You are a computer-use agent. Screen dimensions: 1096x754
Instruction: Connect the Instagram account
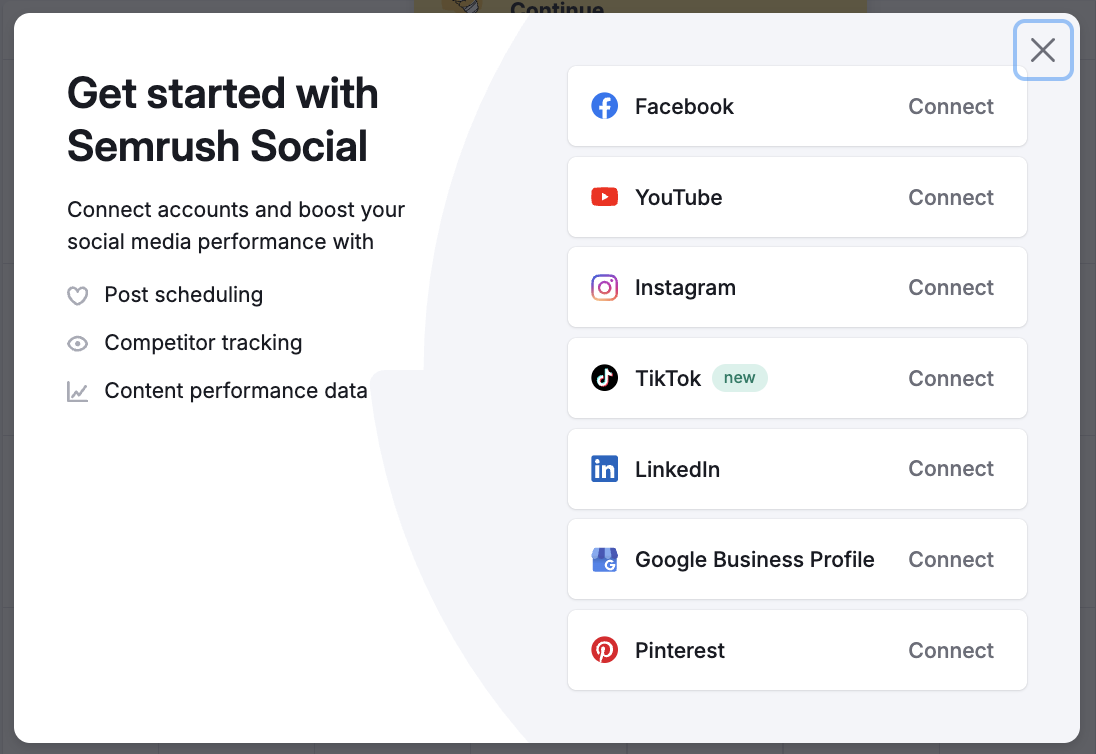950,287
